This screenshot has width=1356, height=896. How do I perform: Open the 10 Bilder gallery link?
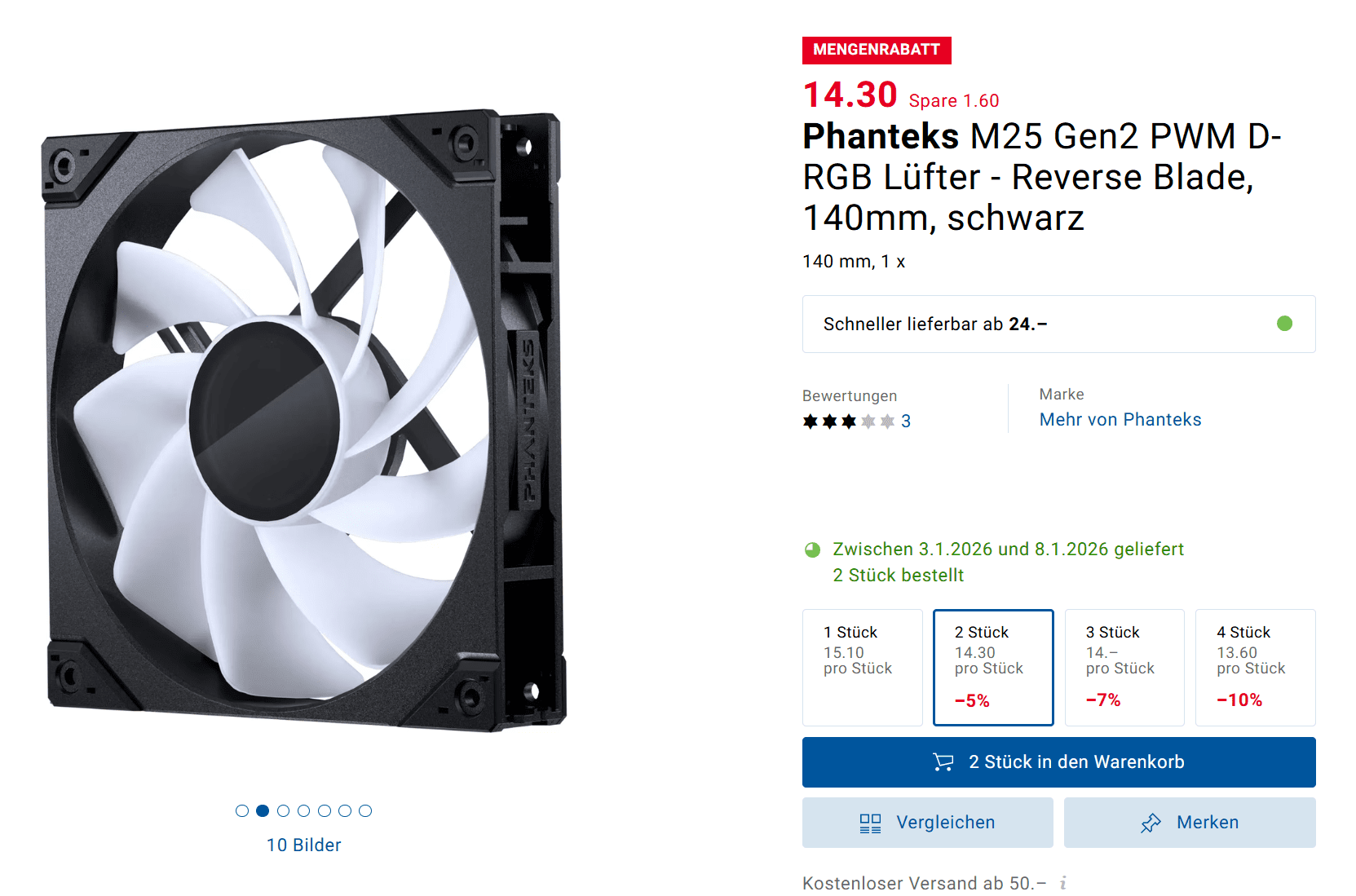coord(303,845)
